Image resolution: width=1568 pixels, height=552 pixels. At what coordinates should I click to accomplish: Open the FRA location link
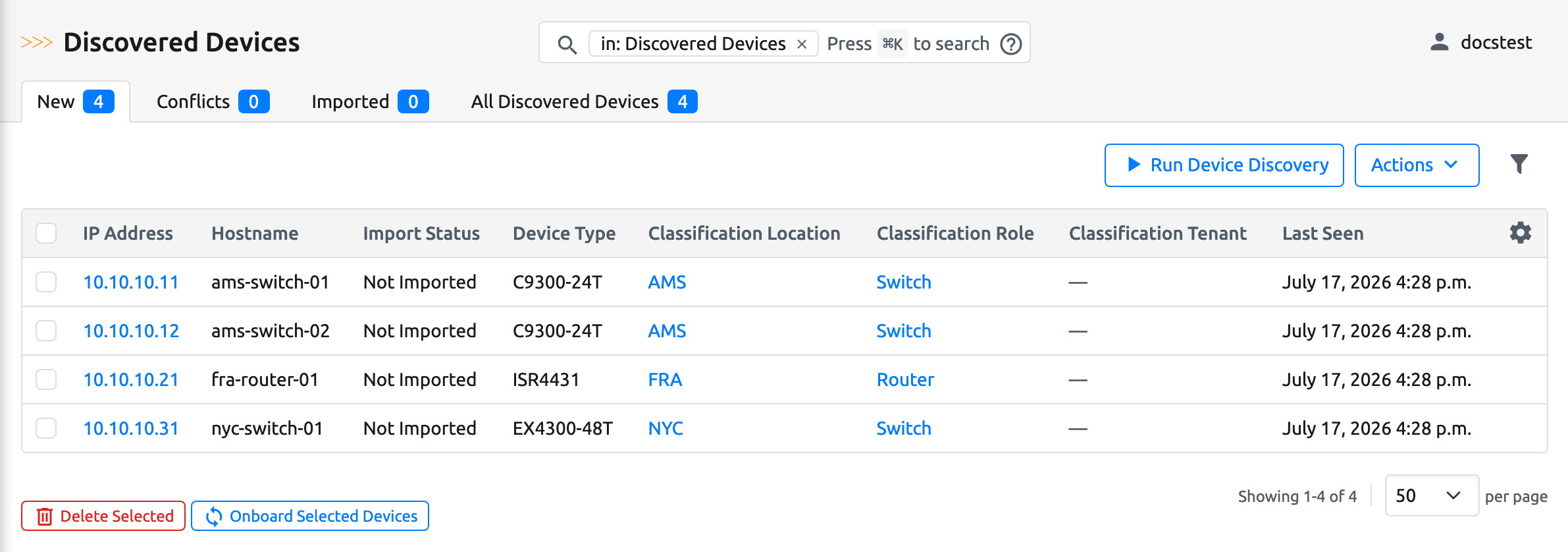(665, 380)
